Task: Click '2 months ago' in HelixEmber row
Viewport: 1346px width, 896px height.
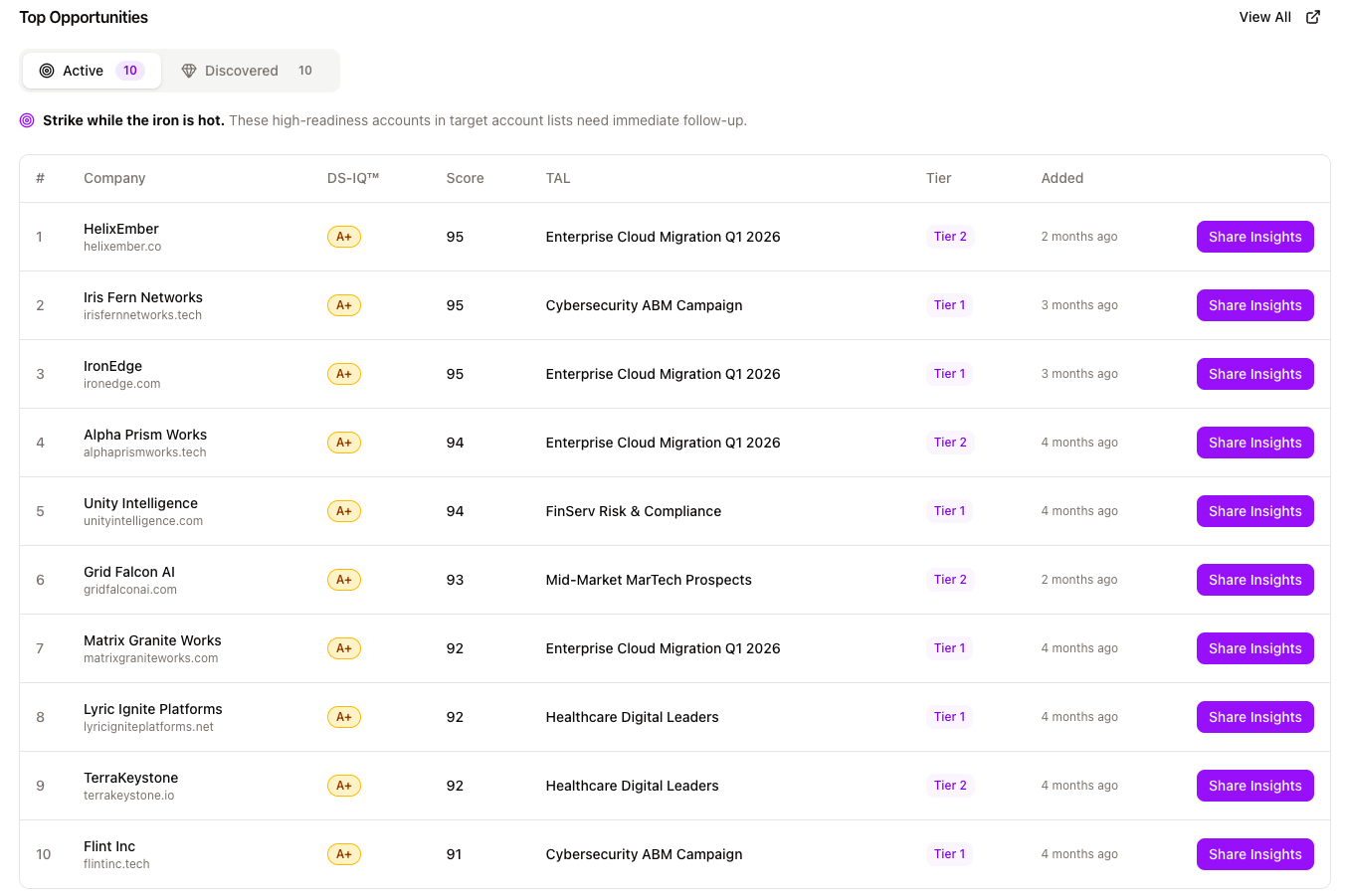Action: click(x=1079, y=237)
